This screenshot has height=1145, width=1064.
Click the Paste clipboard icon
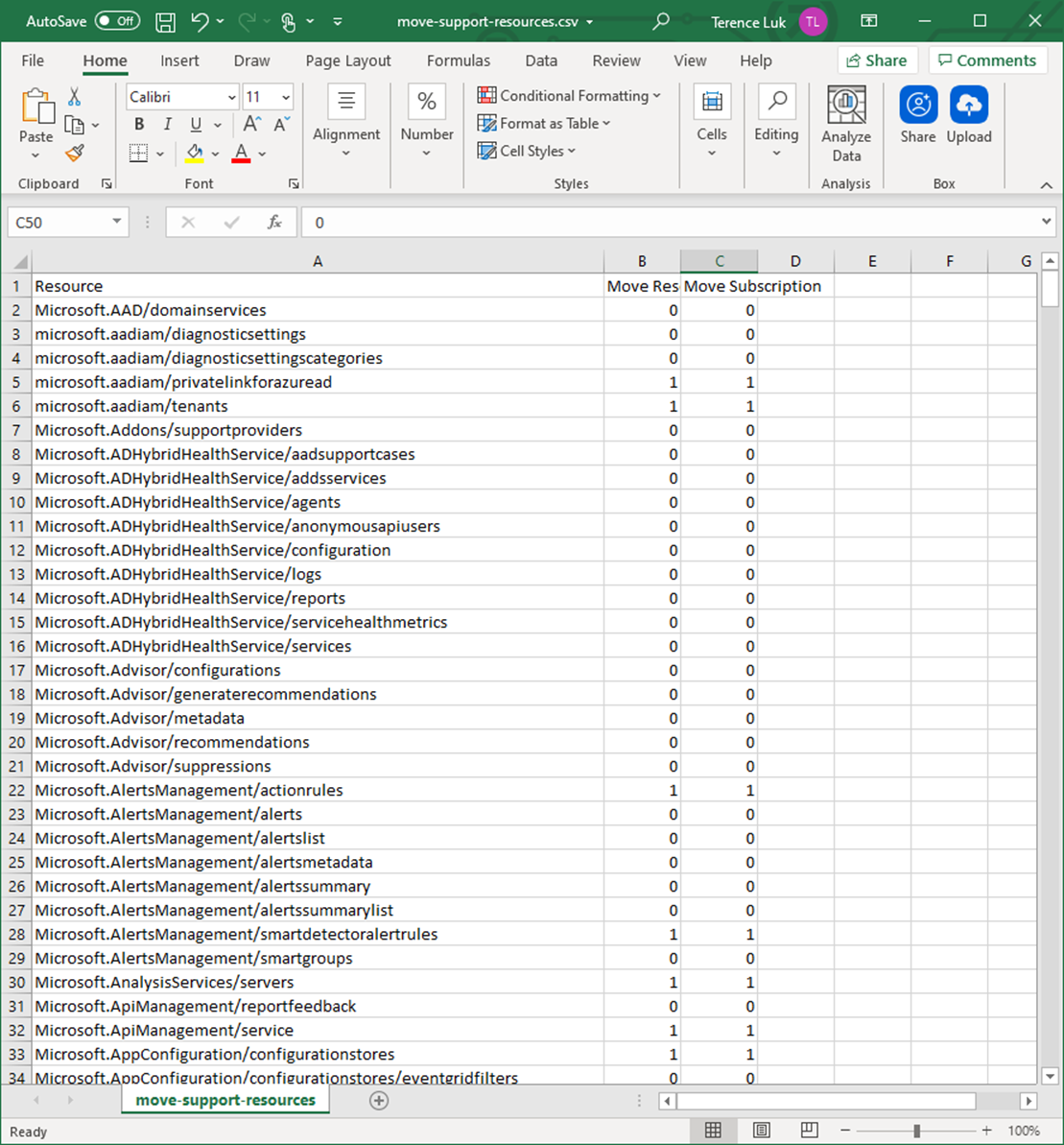pyautogui.click(x=36, y=107)
